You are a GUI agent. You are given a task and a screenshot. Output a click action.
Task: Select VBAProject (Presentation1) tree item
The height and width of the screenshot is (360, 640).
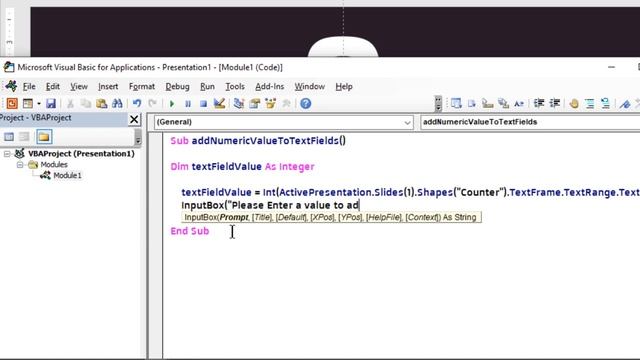pyautogui.click(x=81, y=153)
